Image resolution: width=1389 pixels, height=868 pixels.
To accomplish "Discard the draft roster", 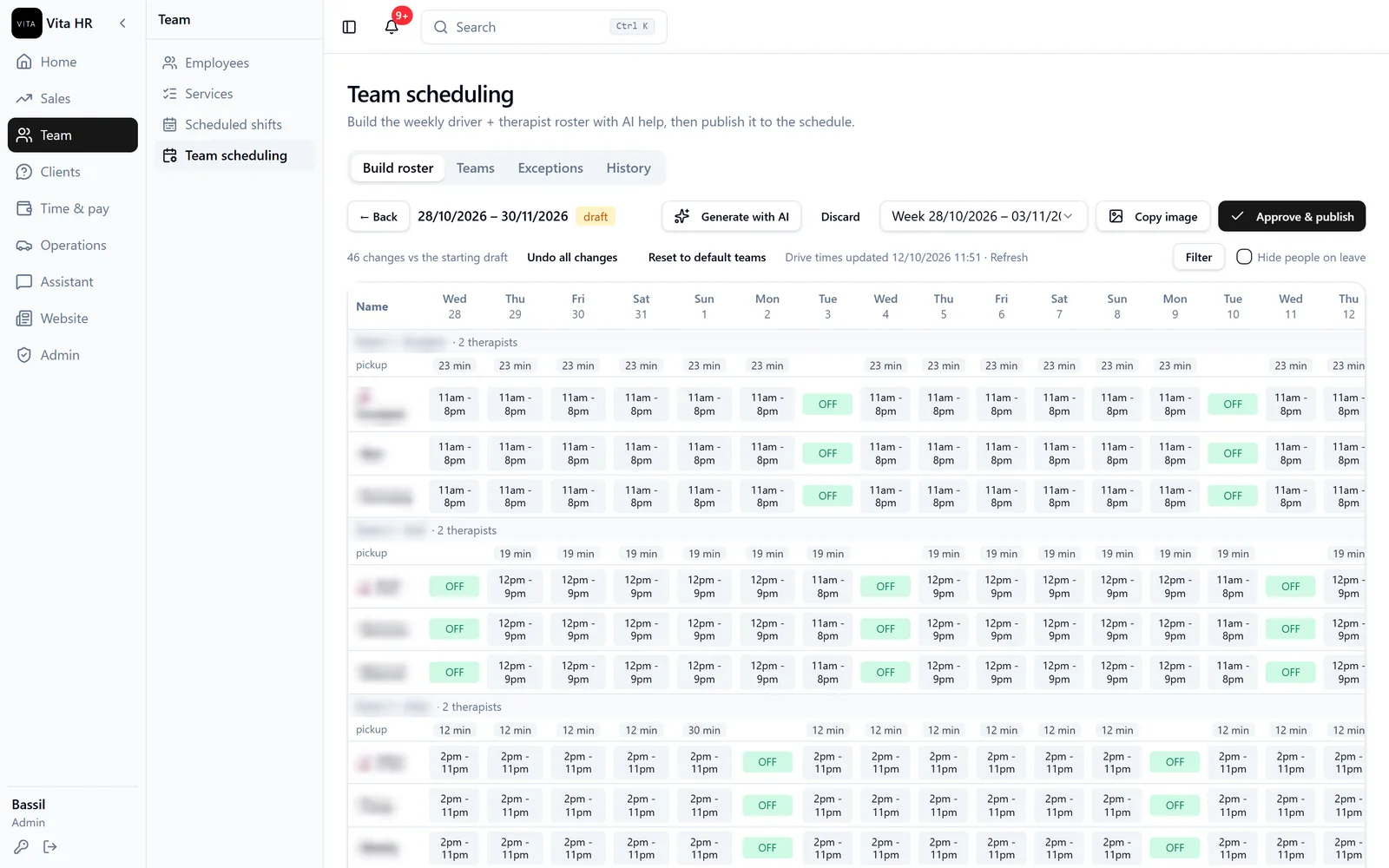I will [x=840, y=217].
